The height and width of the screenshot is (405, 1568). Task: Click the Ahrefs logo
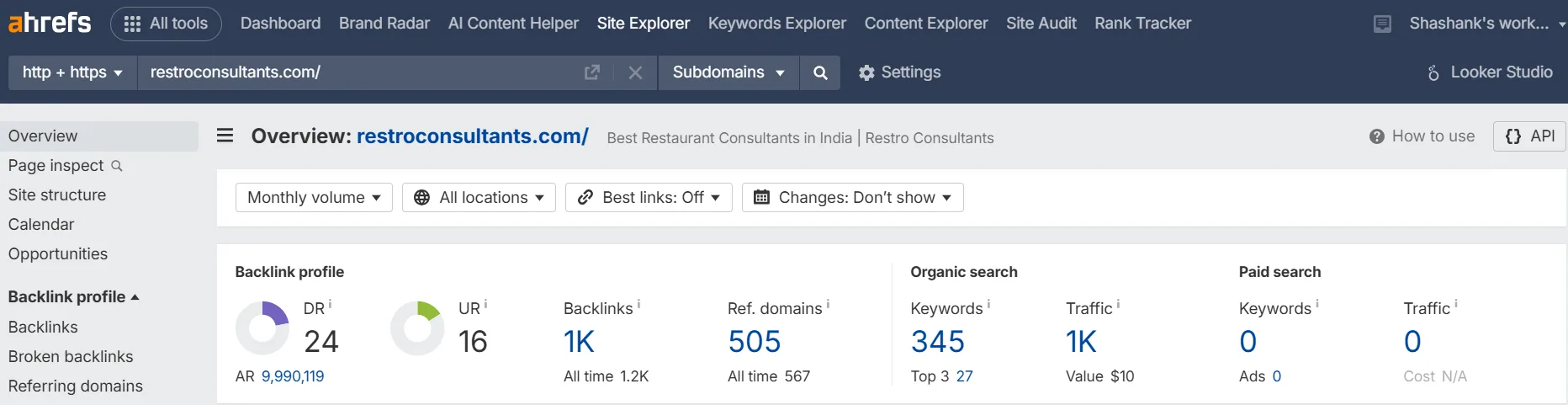tap(49, 23)
